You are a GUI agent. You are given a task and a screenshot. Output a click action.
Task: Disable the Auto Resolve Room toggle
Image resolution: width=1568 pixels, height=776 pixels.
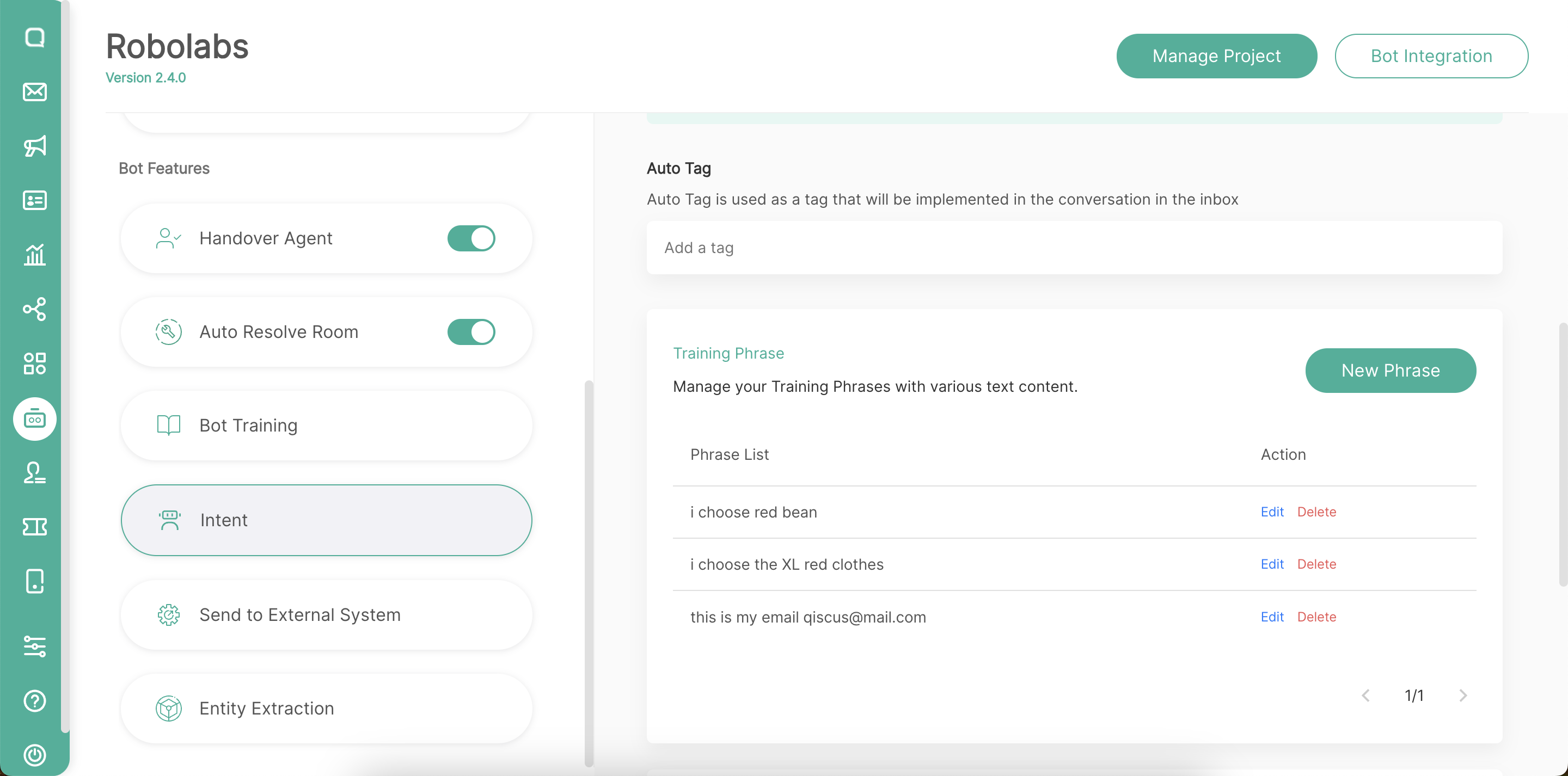471,332
